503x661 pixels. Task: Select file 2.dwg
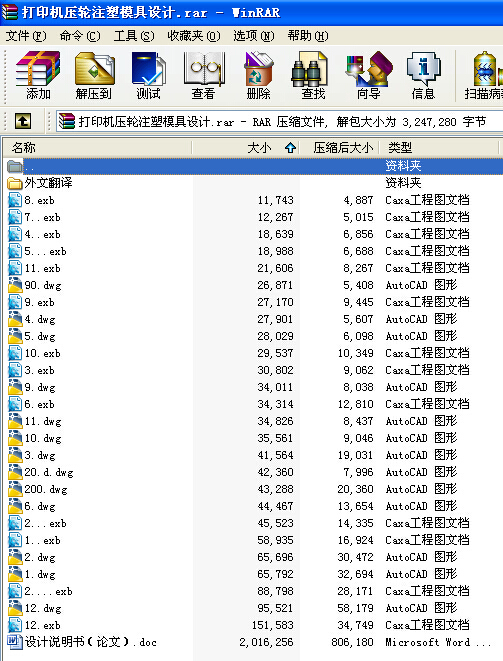pyautogui.click(x=40, y=557)
